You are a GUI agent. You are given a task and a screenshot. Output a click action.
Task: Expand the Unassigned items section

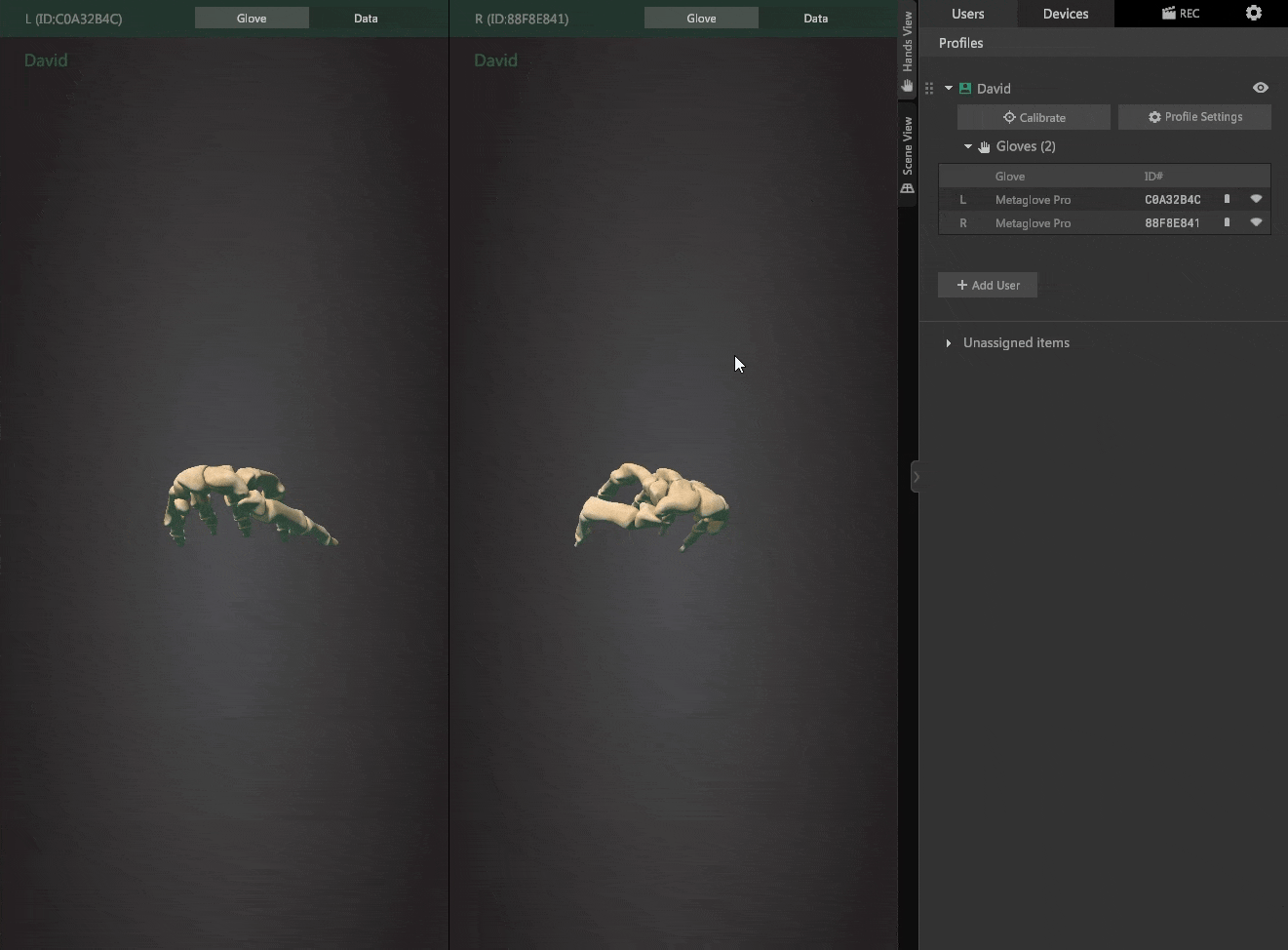(x=948, y=343)
